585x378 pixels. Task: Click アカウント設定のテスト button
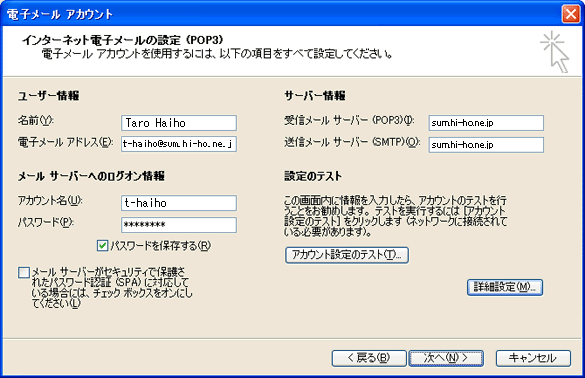[347, 255]
